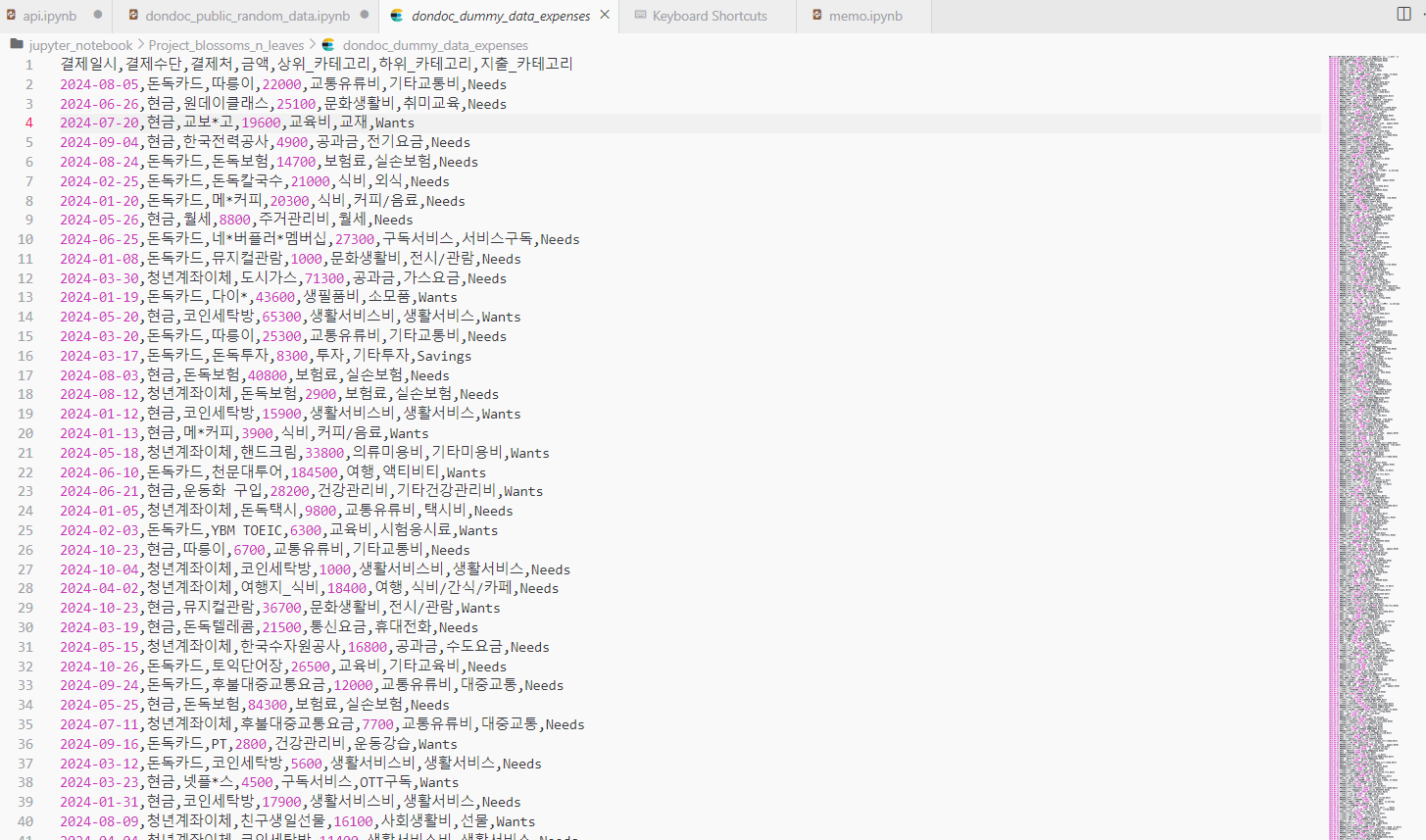1426x840 pixels.
Task: Click 돈독투자 on line 16
Action: point(240,356)
